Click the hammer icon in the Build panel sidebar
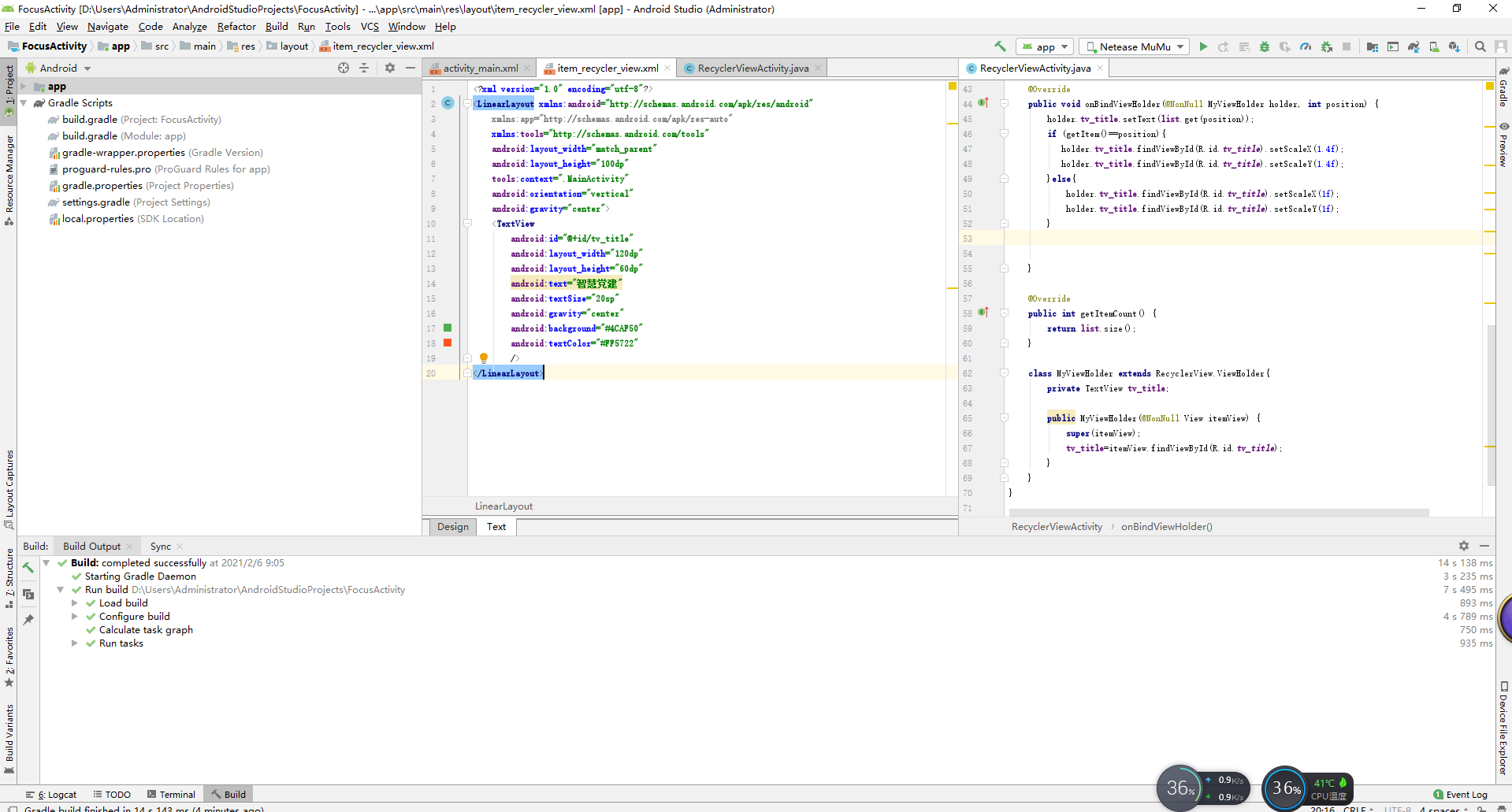This screenshot has height=812, width=1512. pos(28,567)
